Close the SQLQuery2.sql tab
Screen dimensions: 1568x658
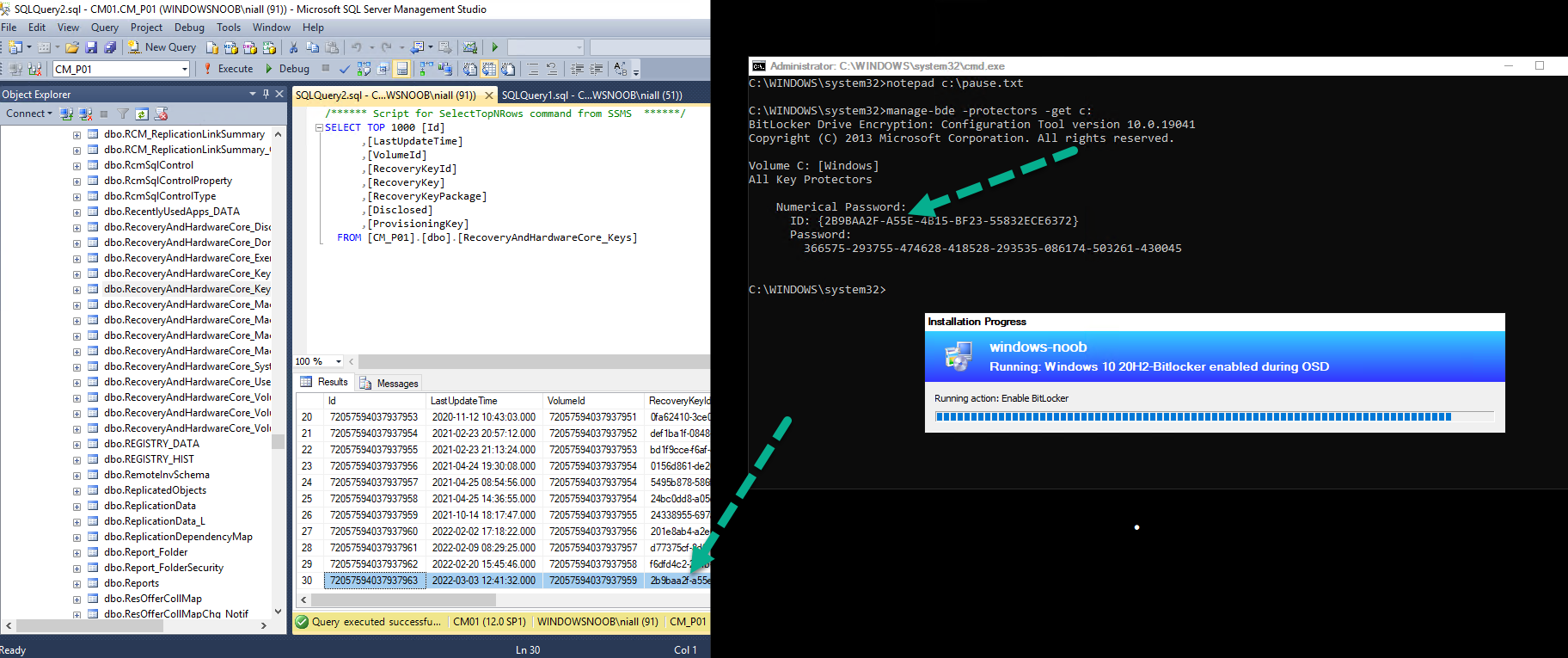tap(489, 95)
